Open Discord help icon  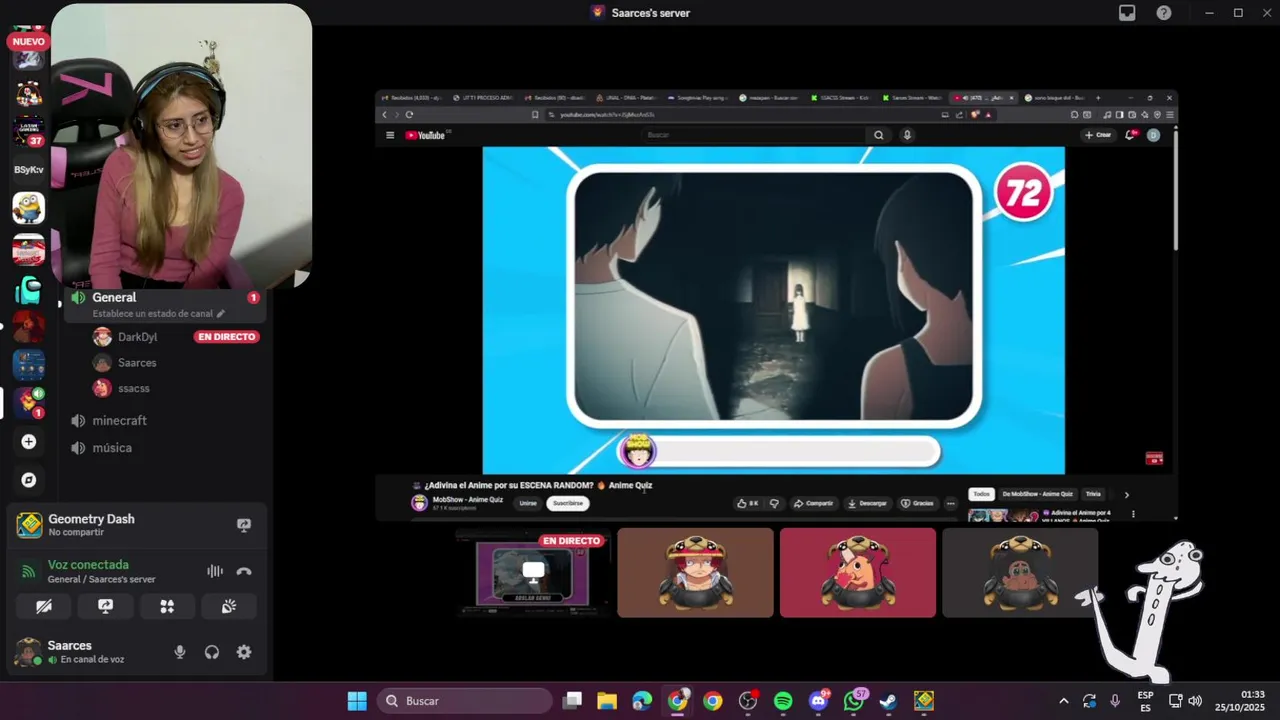click(x=1164, y=13)
